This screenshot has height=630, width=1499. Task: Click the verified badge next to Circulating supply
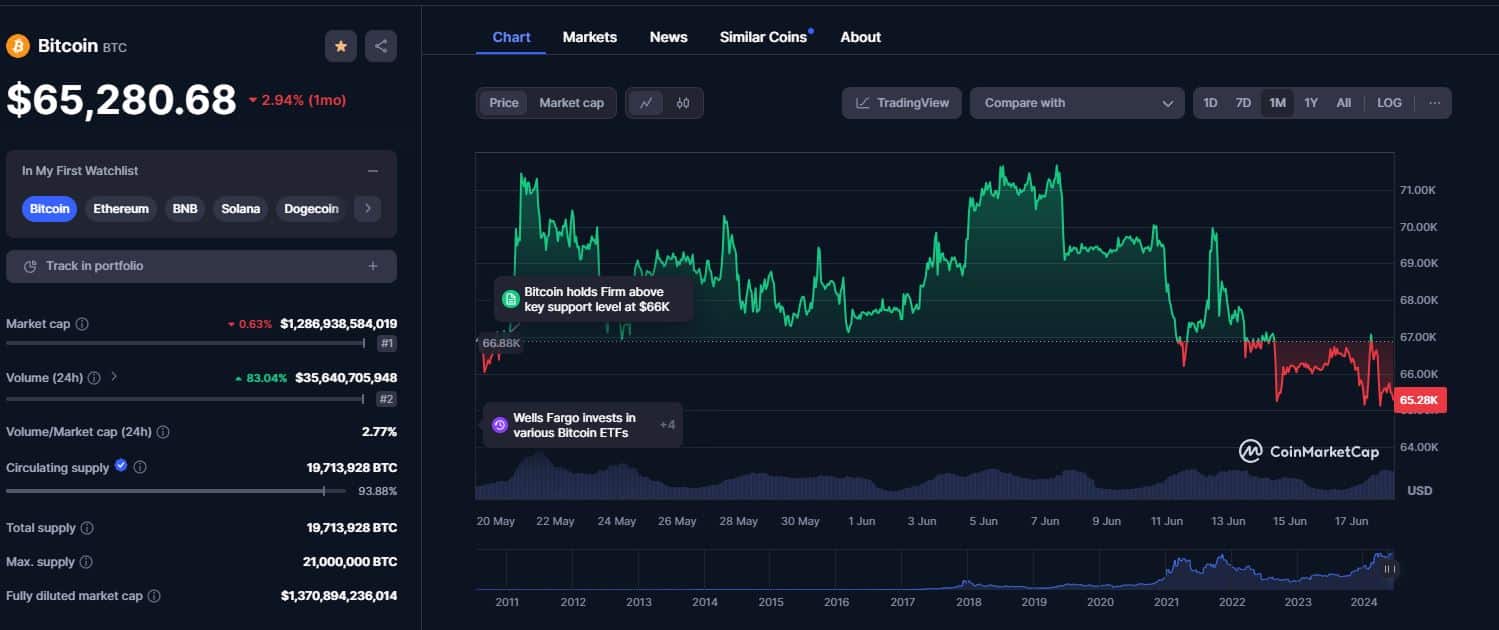tap(121, 465)
